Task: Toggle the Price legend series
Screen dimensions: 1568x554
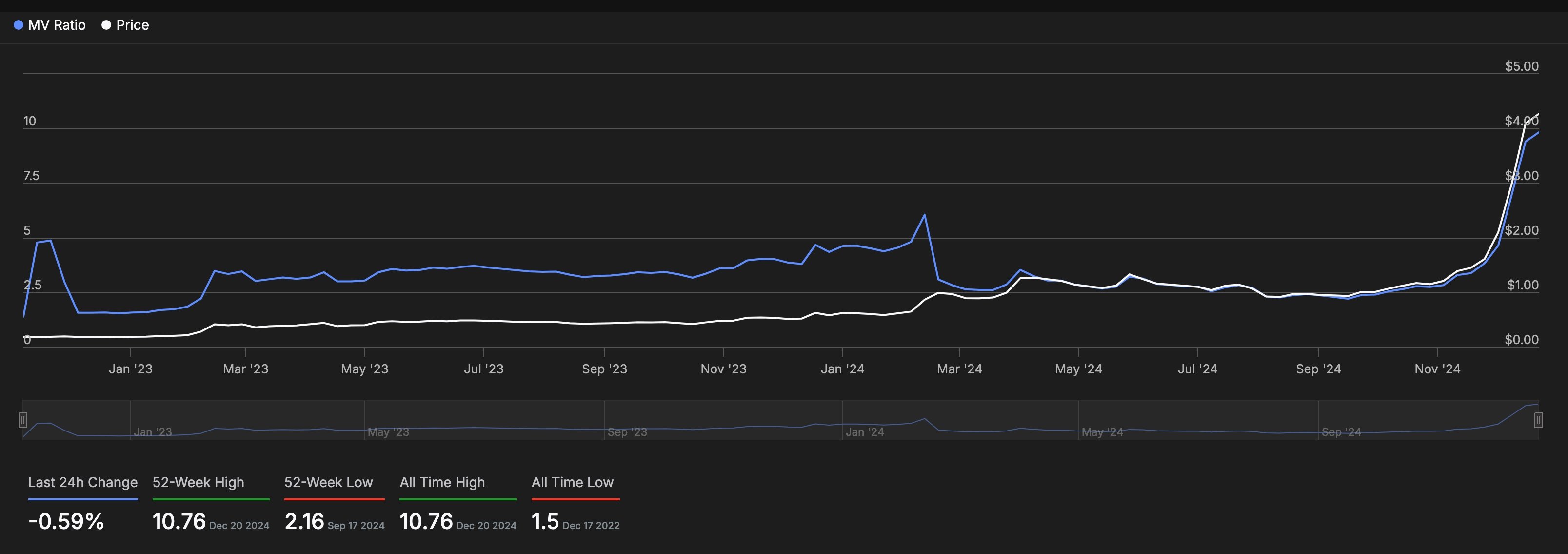Action: [x=132, y=25]
